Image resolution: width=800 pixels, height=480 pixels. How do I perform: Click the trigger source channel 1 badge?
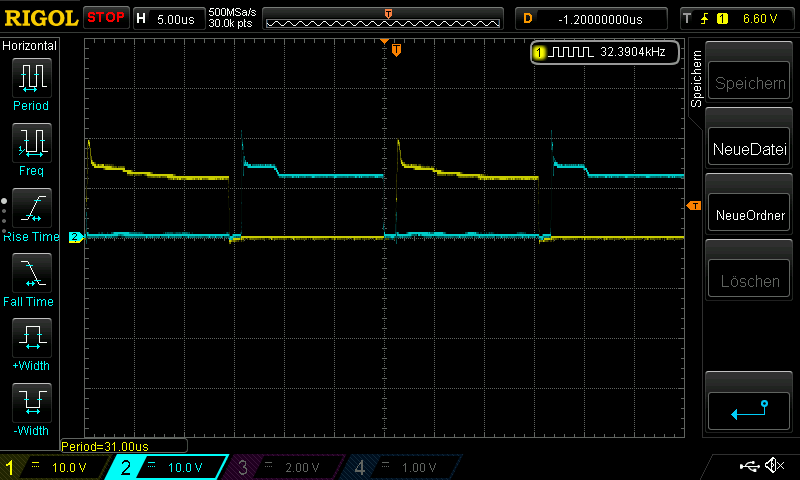tap(722, 19)
